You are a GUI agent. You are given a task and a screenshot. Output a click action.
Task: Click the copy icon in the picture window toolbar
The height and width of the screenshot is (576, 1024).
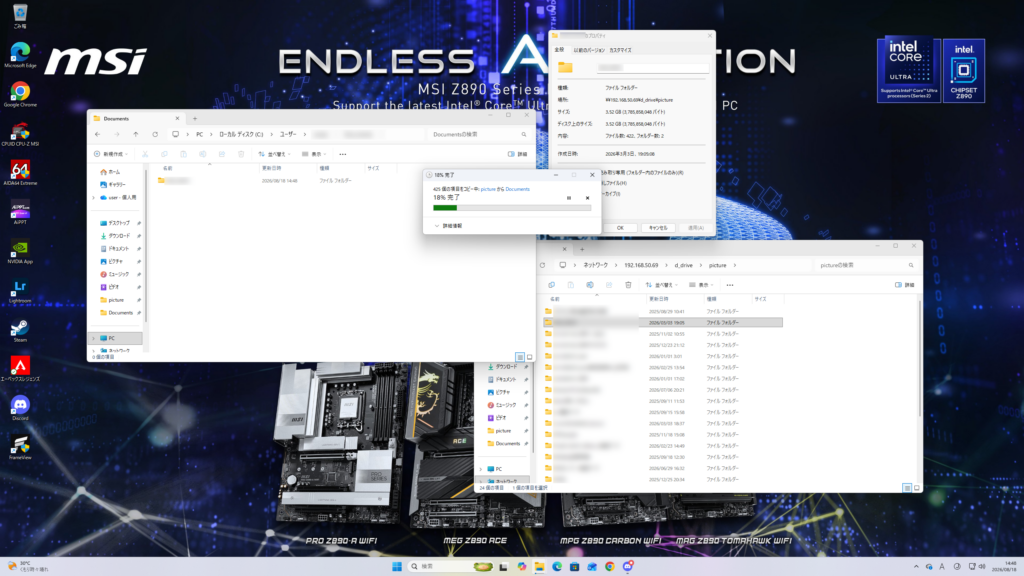point(551,285)
